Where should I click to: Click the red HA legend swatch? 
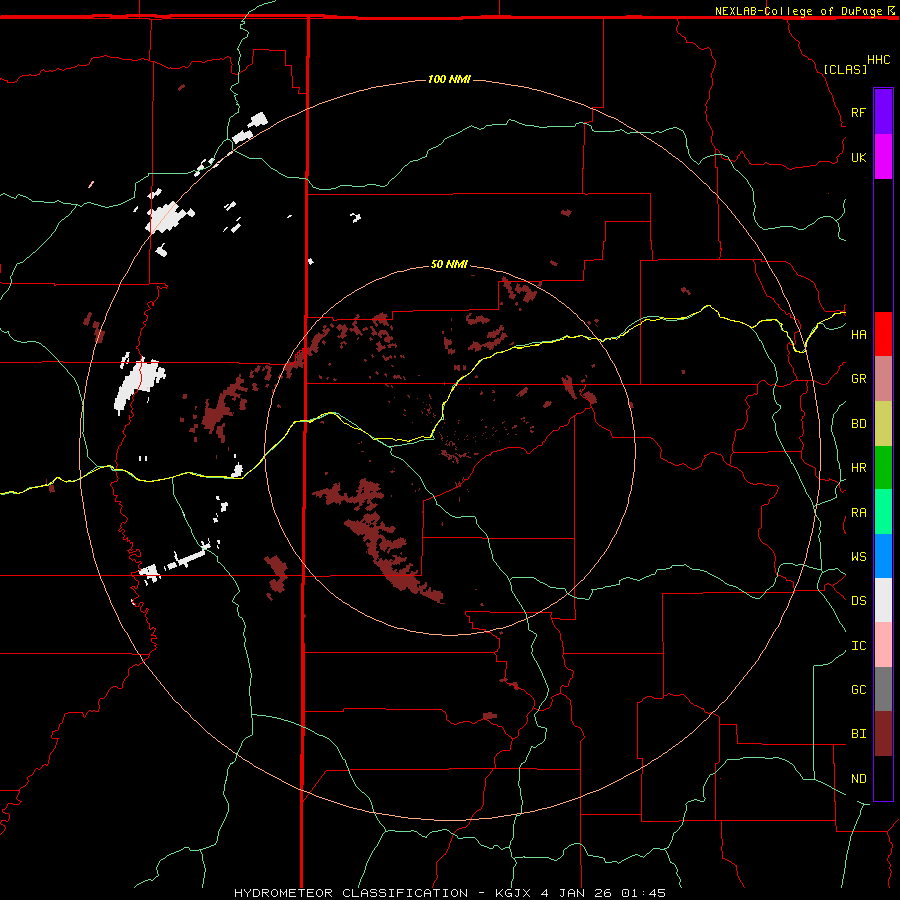pos(883,334)
